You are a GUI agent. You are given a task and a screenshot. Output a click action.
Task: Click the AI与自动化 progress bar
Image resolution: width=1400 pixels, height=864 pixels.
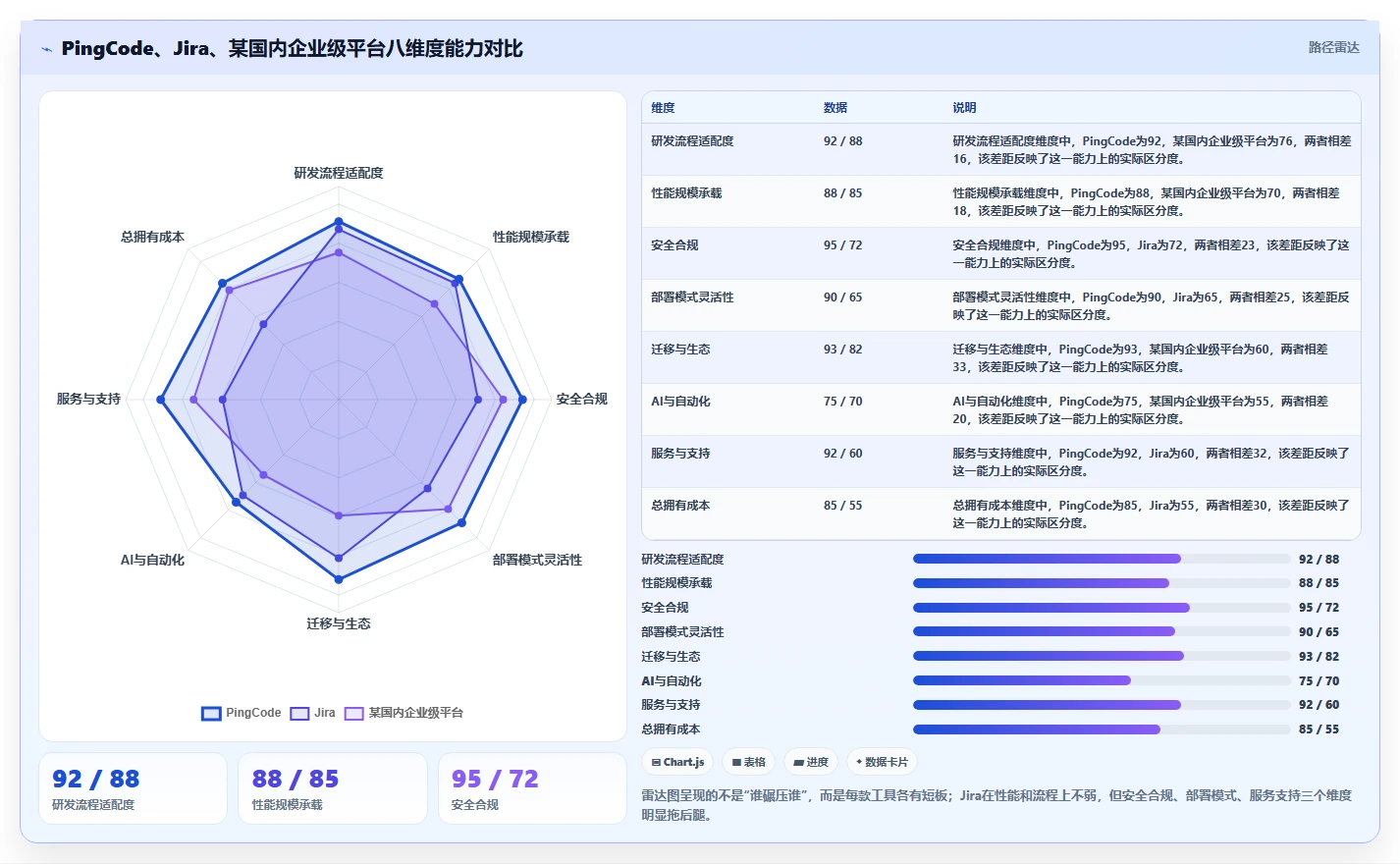(1102, 680)
